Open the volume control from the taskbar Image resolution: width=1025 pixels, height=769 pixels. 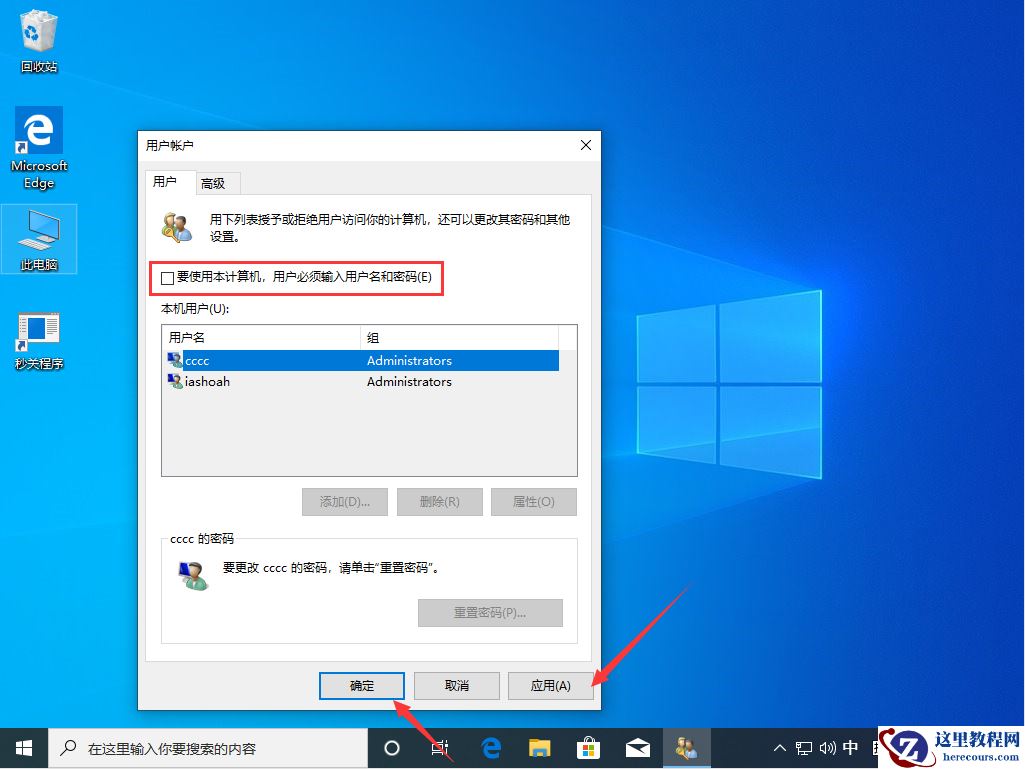tap(826, 747)
